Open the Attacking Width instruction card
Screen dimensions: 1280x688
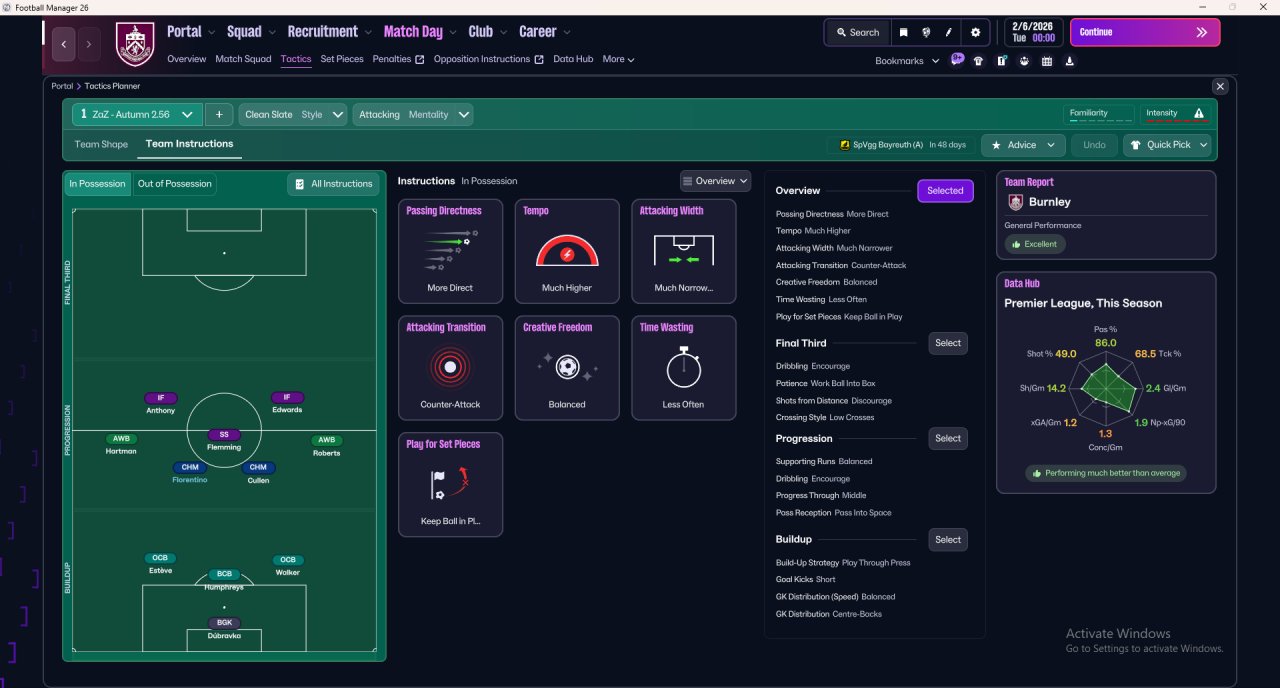tap(684, 251)
